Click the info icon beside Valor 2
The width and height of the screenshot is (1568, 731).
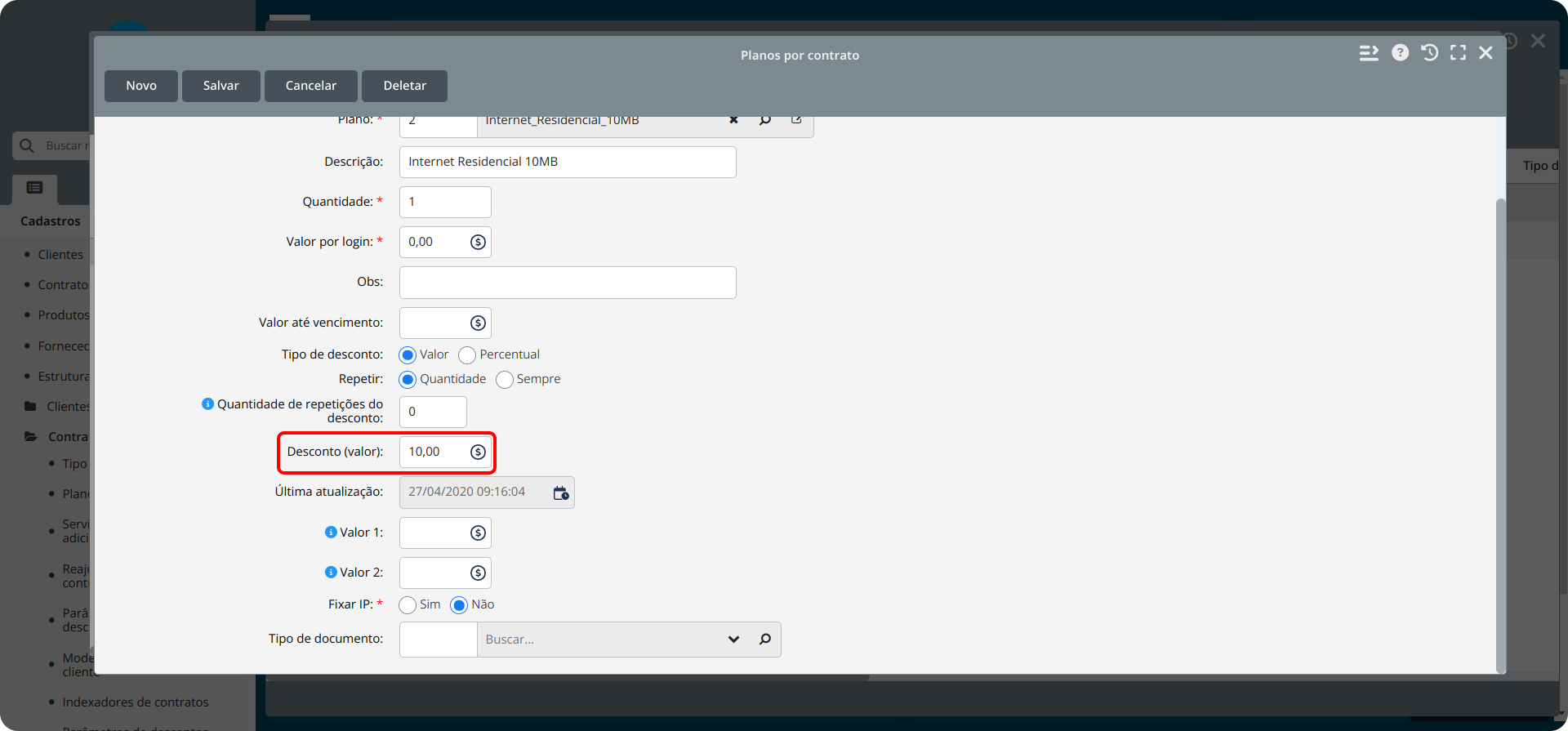[x=331, y=572]
